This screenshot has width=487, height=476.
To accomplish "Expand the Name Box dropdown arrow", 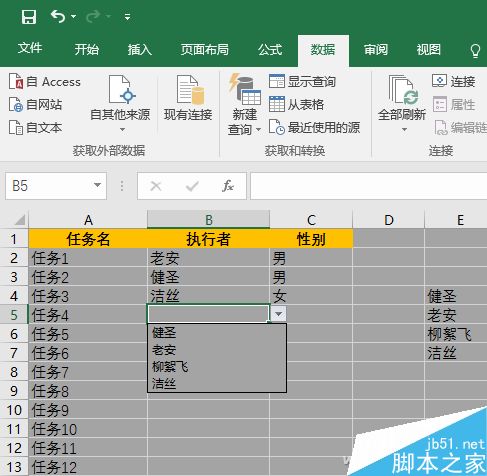I will coord(97,185).
